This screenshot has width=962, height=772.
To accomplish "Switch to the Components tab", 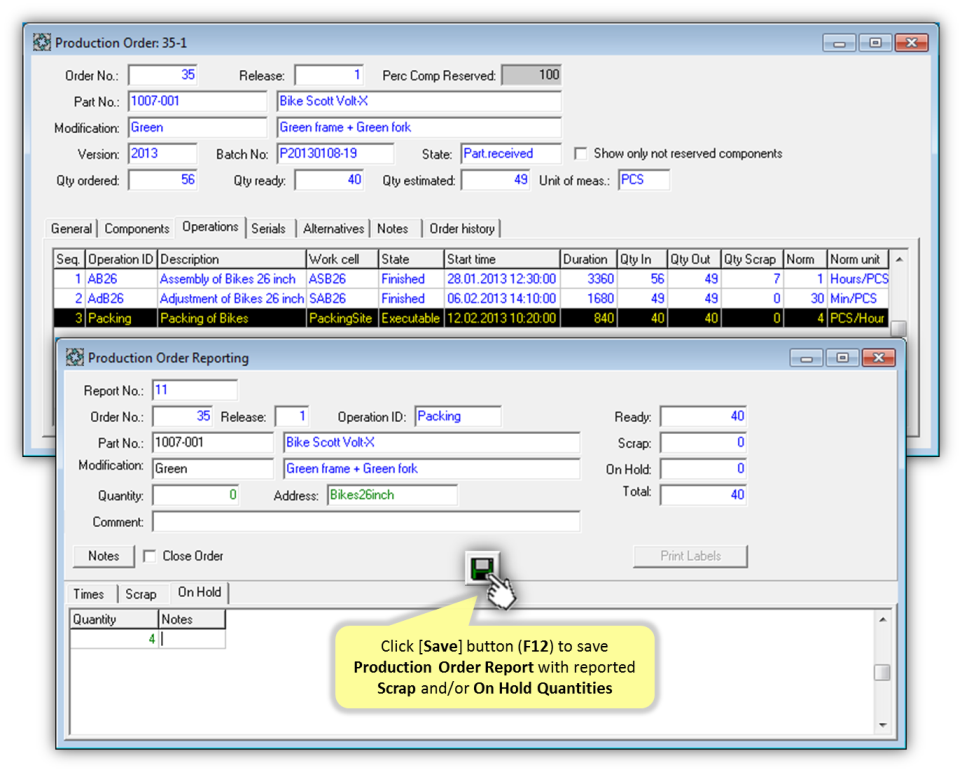I will pyautogui.click(x=137, y=229).
